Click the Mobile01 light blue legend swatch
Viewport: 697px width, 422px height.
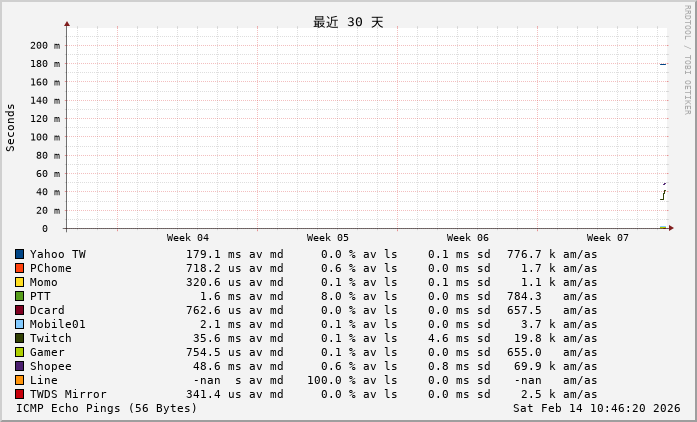point(19,324)
